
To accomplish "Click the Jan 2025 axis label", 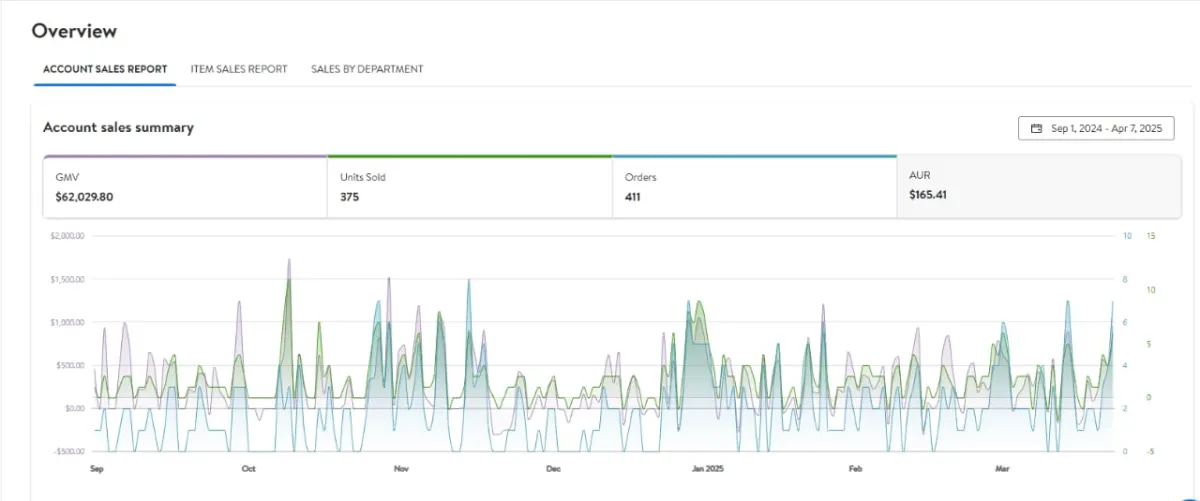I will point(707,468).
